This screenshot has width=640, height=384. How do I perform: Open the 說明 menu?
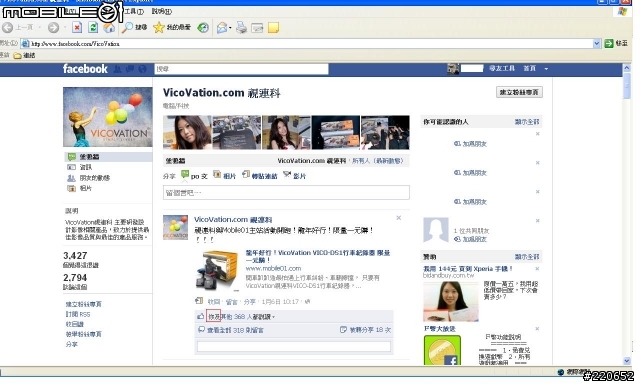162,11
